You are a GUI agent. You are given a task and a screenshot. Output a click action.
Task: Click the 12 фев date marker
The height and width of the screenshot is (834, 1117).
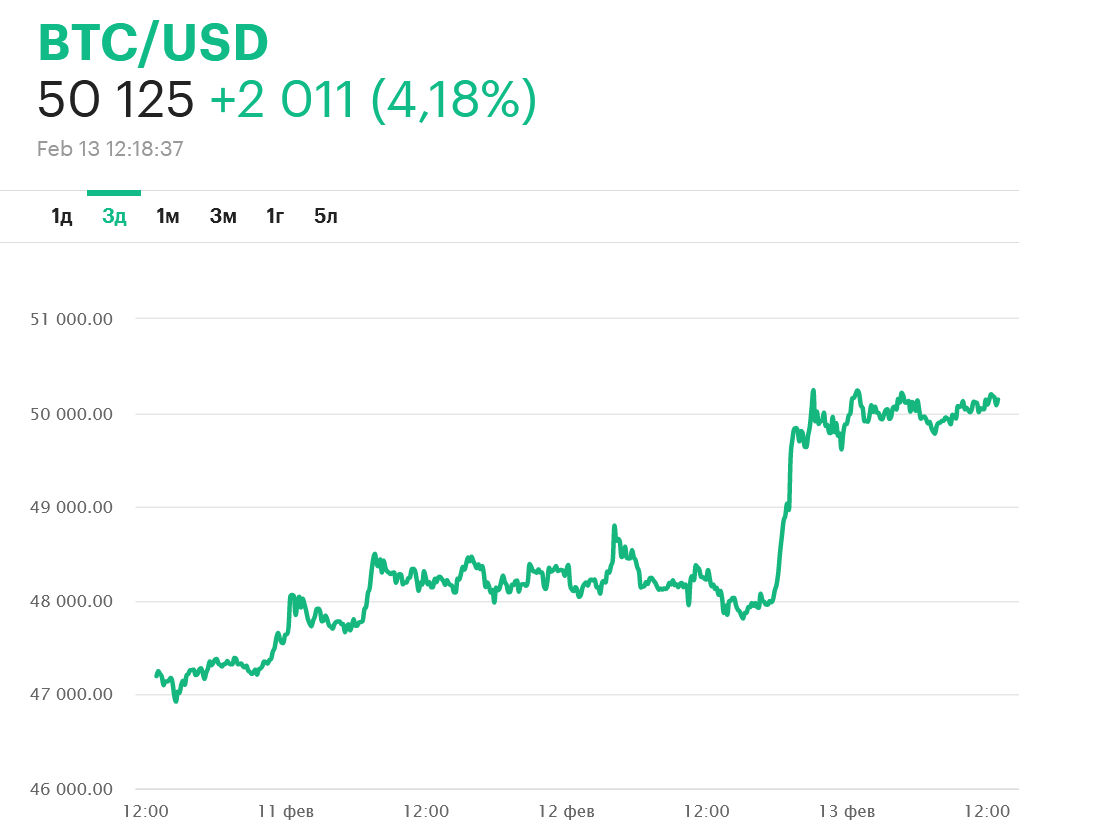(x=566, y=811)
